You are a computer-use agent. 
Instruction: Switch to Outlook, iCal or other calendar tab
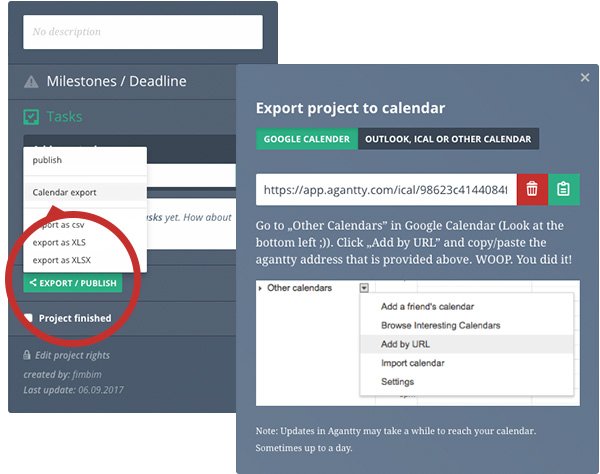pyautogui.click(x=448, y=139)
